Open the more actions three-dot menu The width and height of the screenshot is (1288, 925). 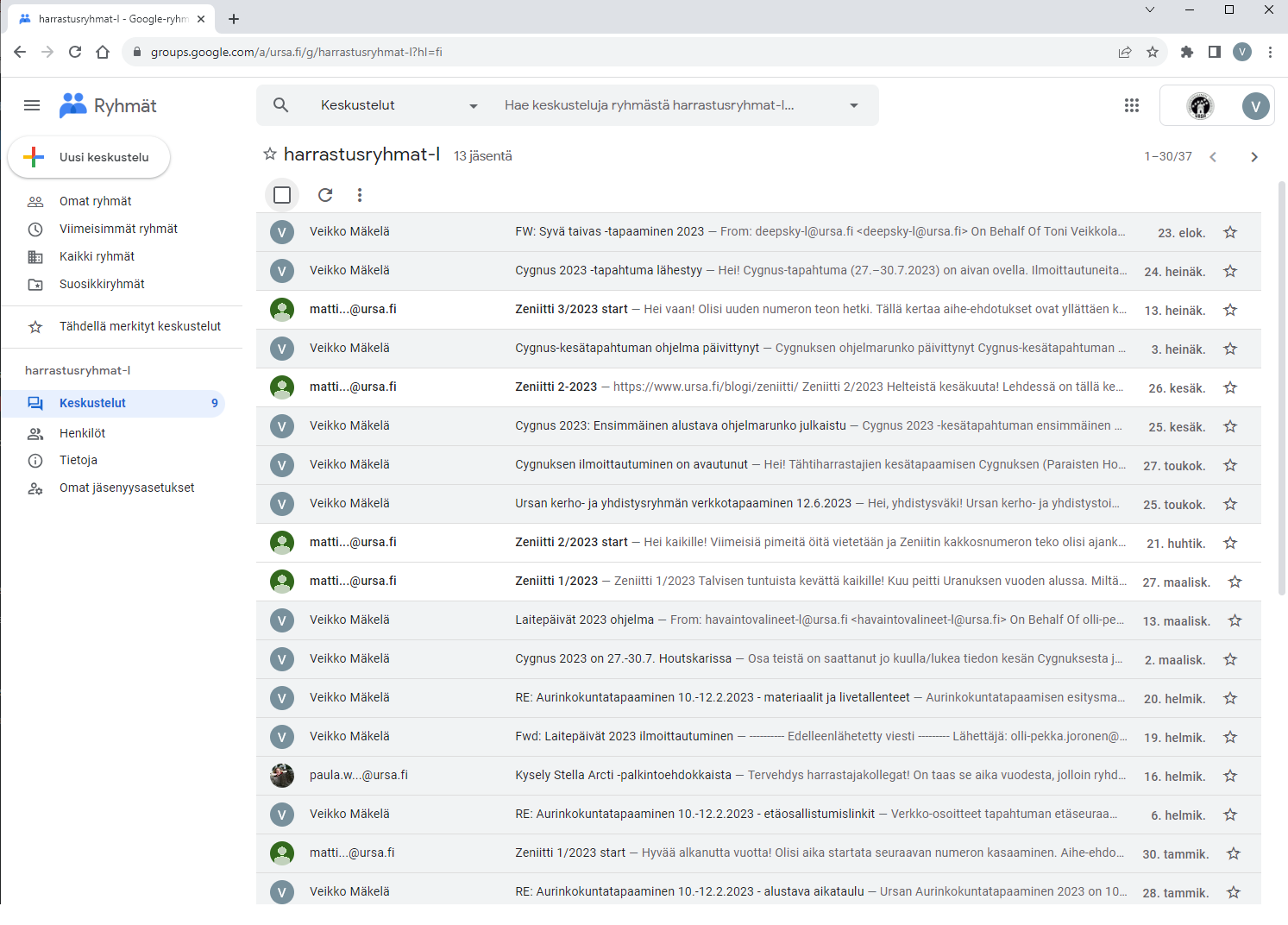point(360,195)
